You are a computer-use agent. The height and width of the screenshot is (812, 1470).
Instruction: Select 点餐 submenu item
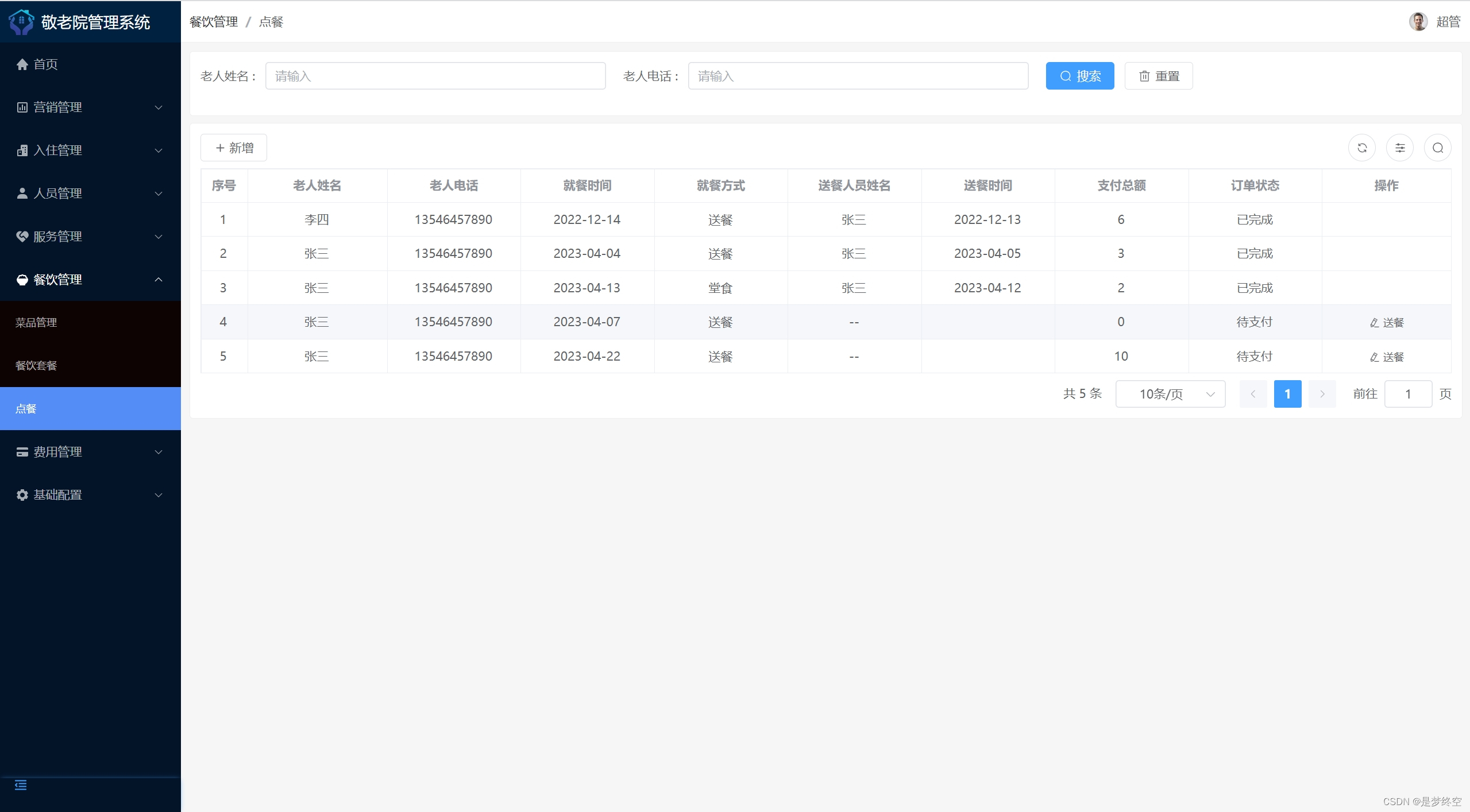pyautogui.click(x=90, y=408)
